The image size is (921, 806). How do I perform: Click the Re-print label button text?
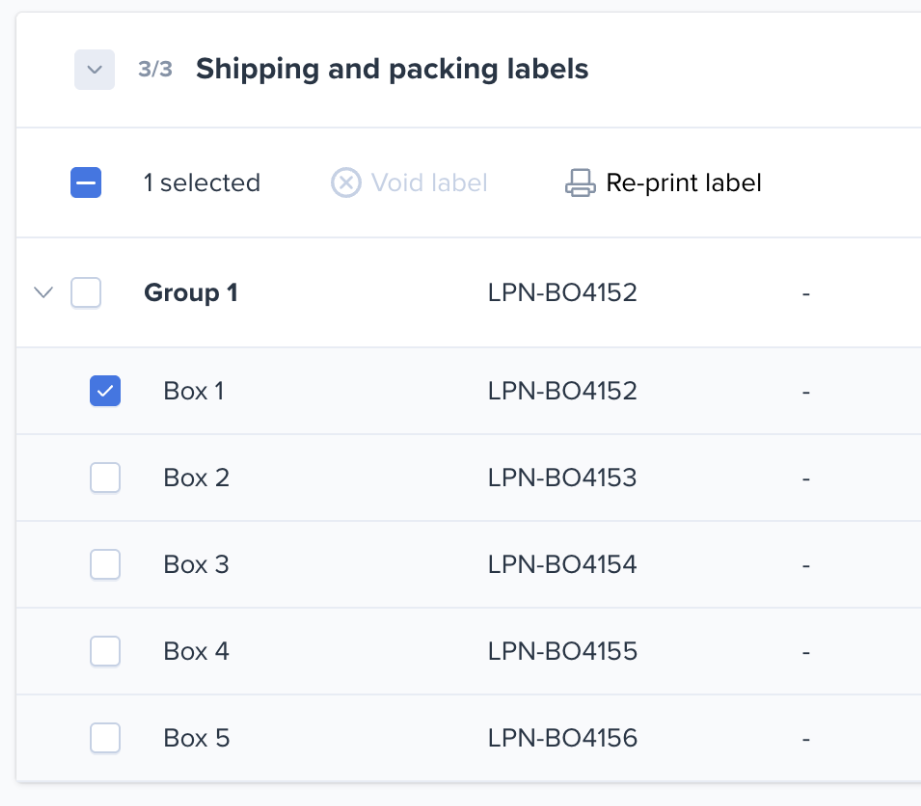point(684,183)
